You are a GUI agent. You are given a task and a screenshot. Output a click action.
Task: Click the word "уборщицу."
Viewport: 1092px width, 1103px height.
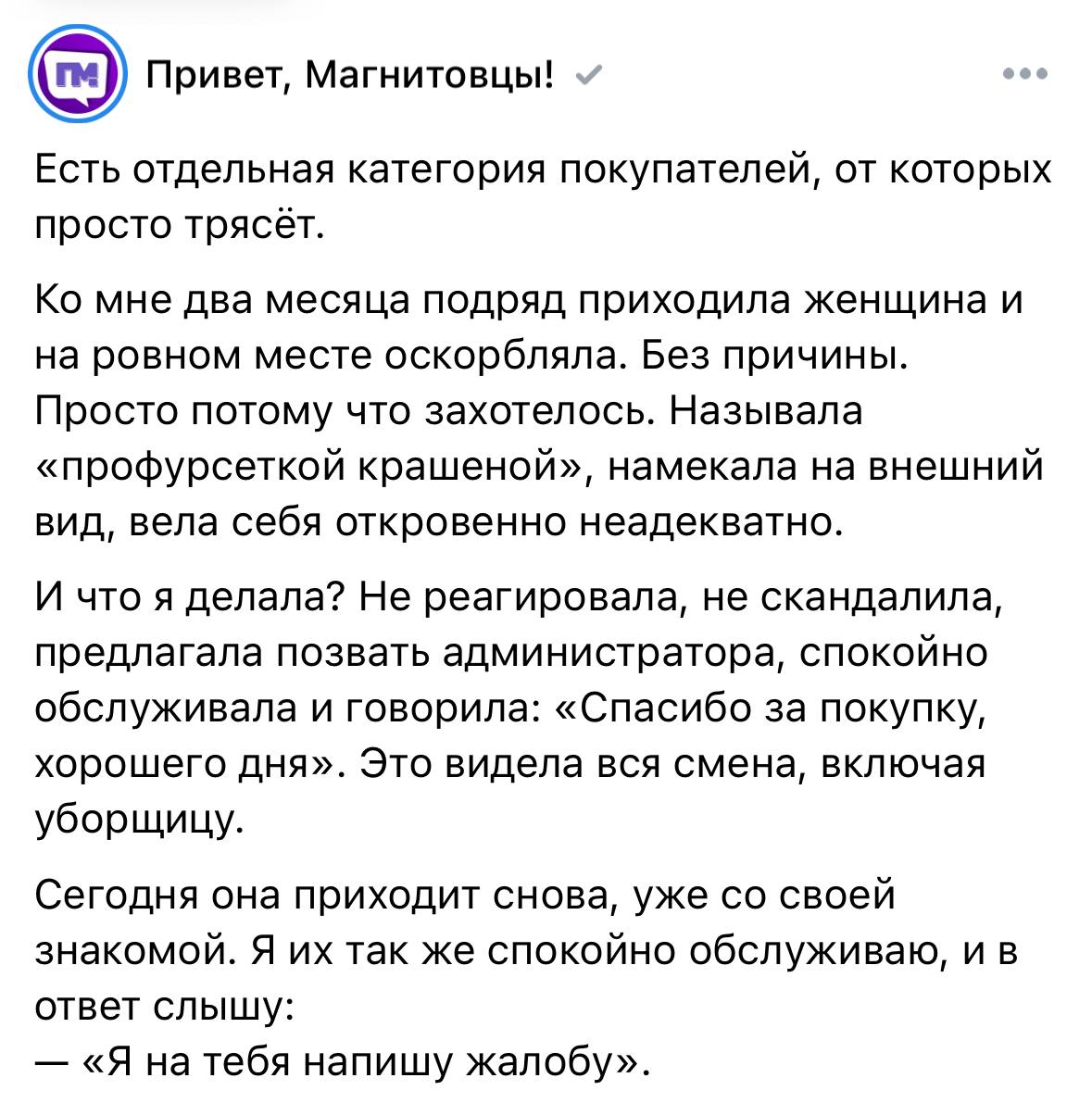point(141,820)
